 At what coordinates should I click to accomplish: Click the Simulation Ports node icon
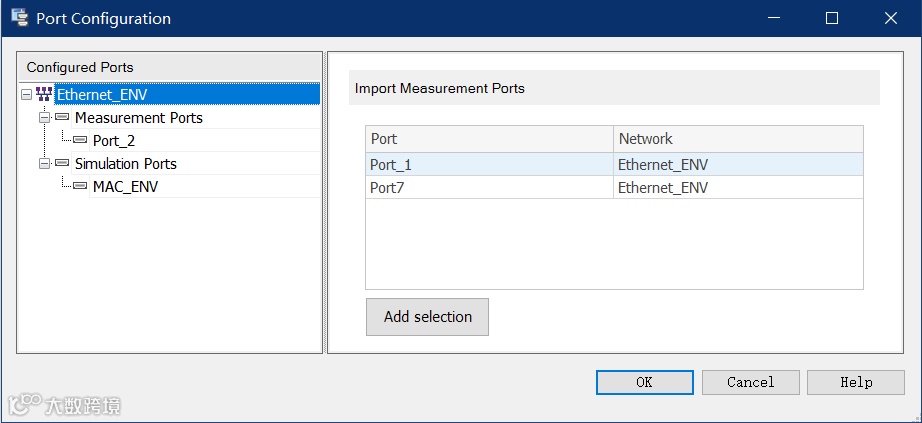(63, 163)
